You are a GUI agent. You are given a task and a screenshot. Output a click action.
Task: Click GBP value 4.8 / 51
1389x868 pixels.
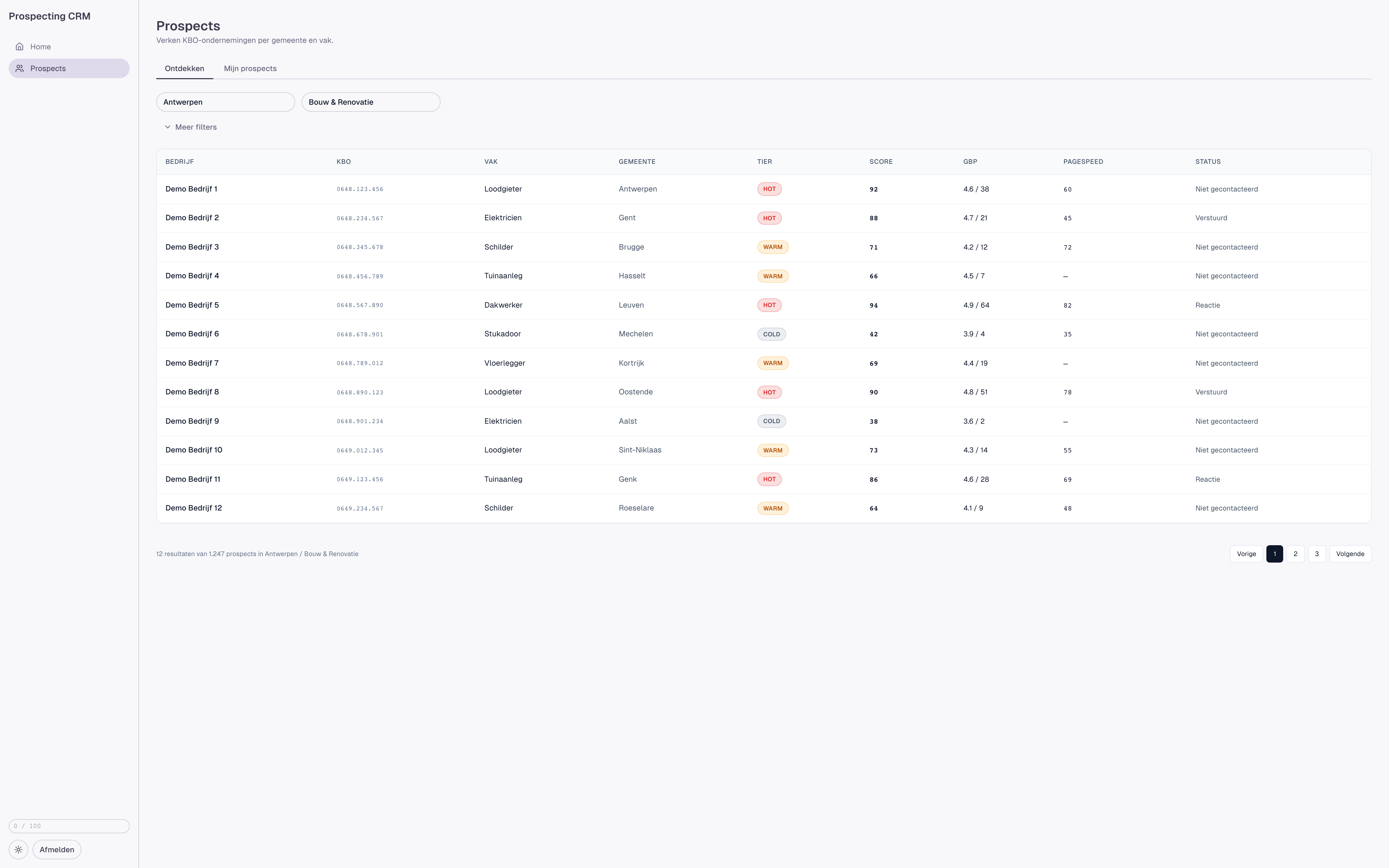click(x=975, y=392)
